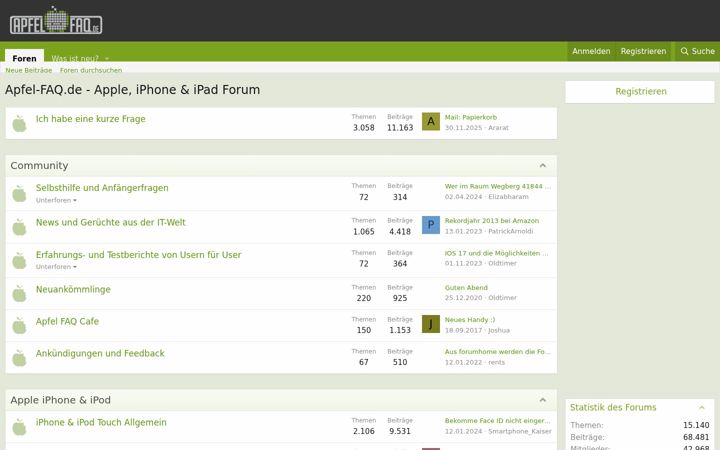720x450 pixels.
Task: Click date 13.01.2023 next to PatrickArnoldi
Action: pyautogui.click(x=463, y=231)
